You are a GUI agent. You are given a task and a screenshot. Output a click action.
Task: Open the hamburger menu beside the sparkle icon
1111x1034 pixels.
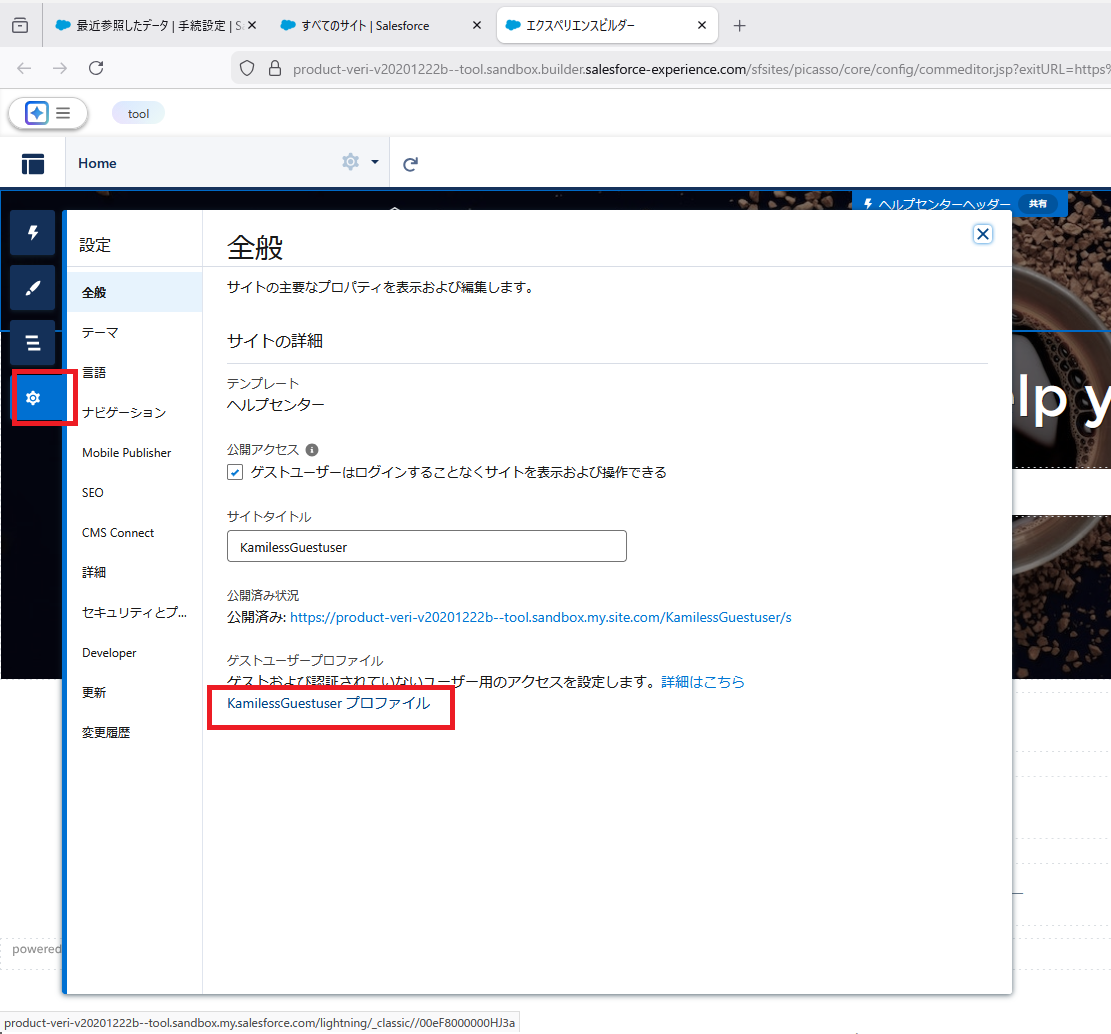(60, 113)
